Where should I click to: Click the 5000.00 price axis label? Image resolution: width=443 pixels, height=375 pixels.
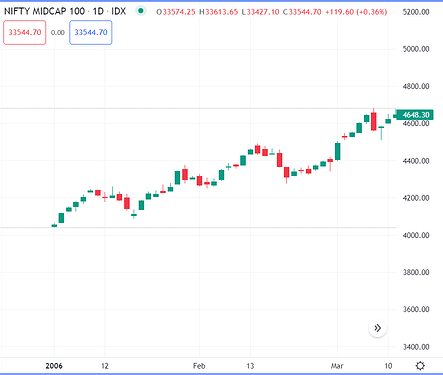pyautogui.click(x=416, y=49)
